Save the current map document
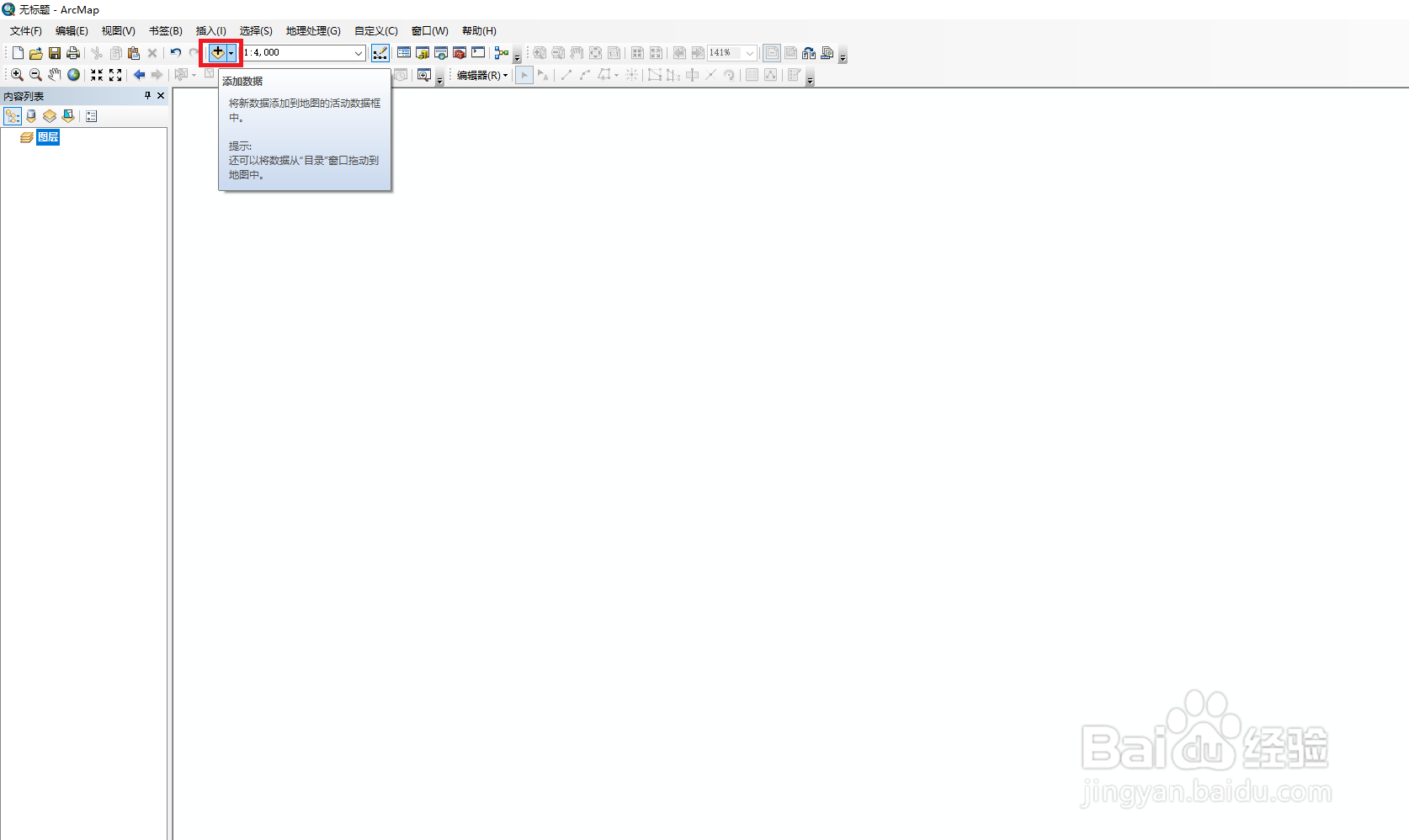 tap(54, 53)
